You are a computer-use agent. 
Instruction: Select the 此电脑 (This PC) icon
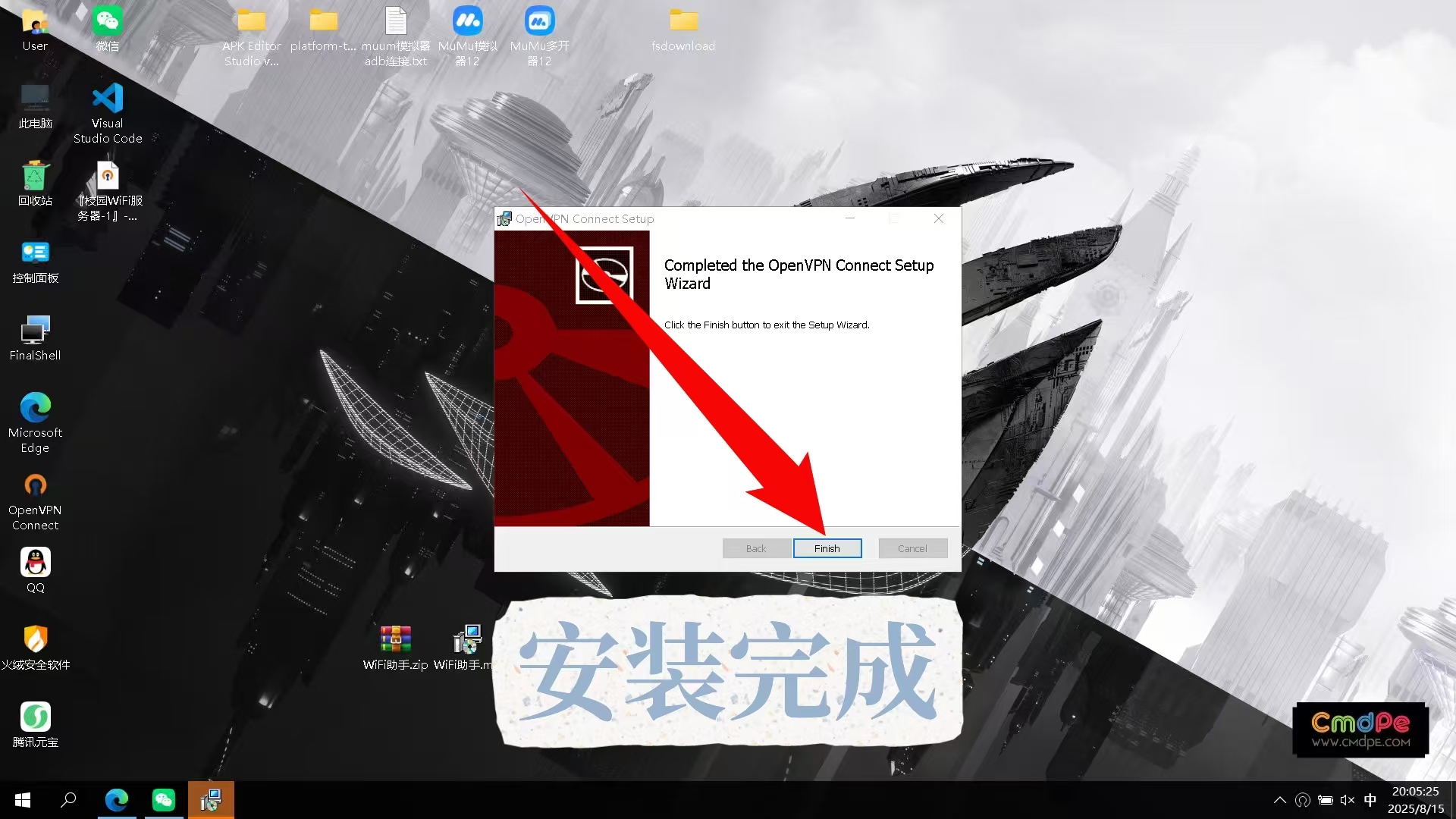tap(35, 107)
